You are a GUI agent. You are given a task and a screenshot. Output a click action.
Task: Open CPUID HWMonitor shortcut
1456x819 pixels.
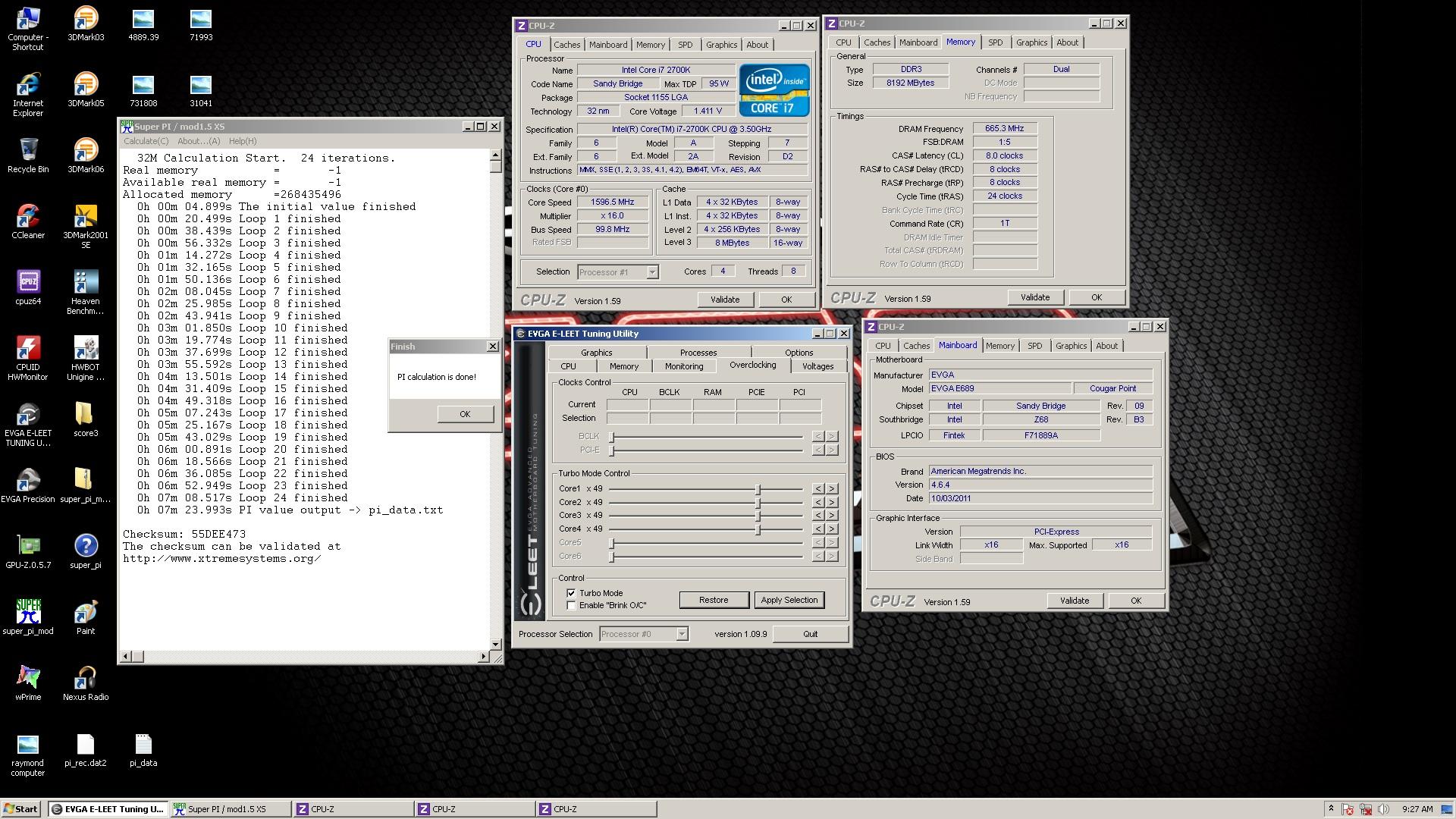click(x=28, y=359)
